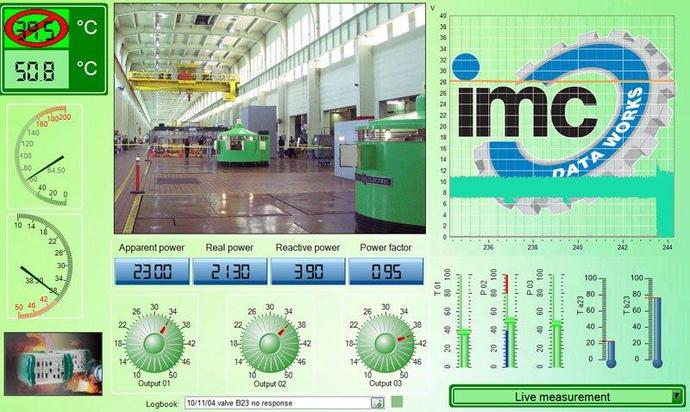Click the Output 03 rotary knob

pos(385,343)
